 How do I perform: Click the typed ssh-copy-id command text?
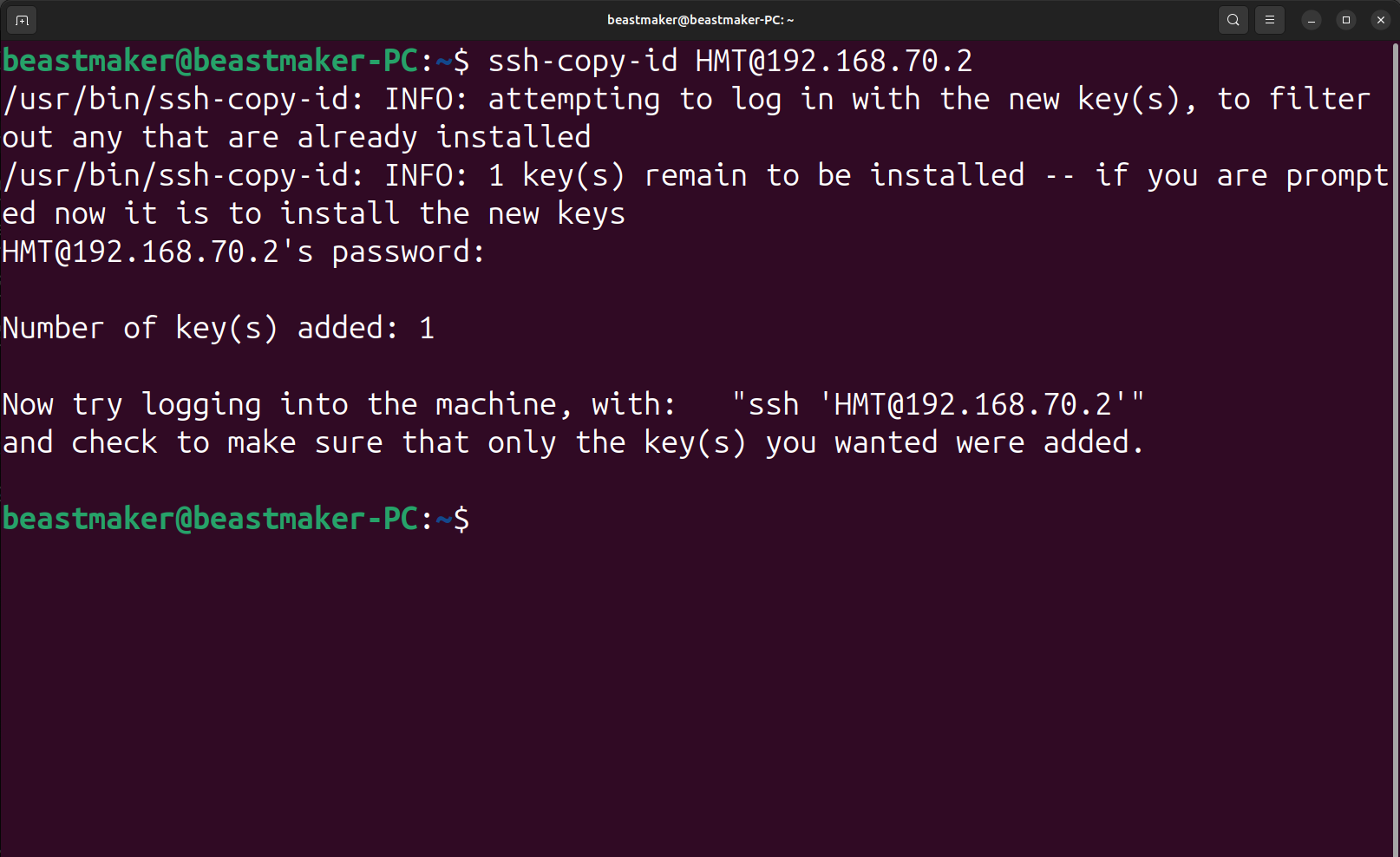(x=729, y=62)
